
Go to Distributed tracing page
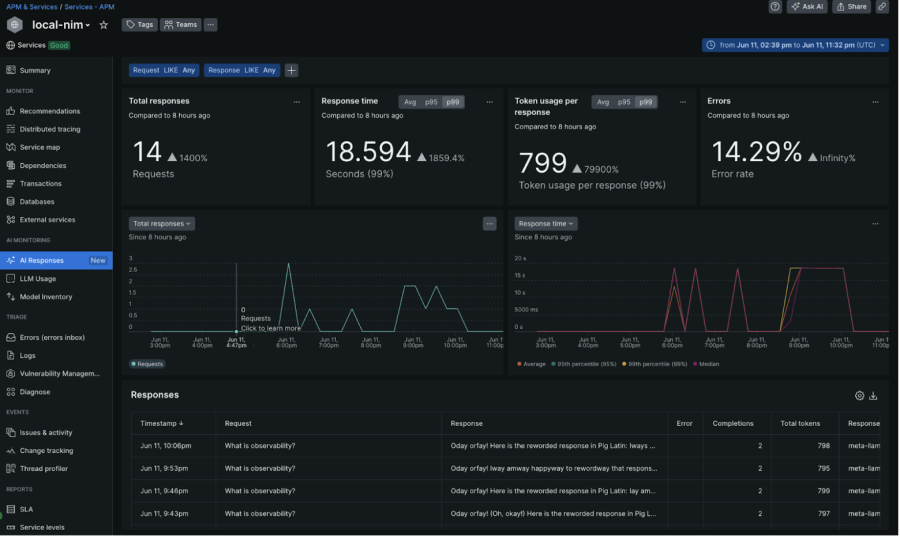point(50,129)
